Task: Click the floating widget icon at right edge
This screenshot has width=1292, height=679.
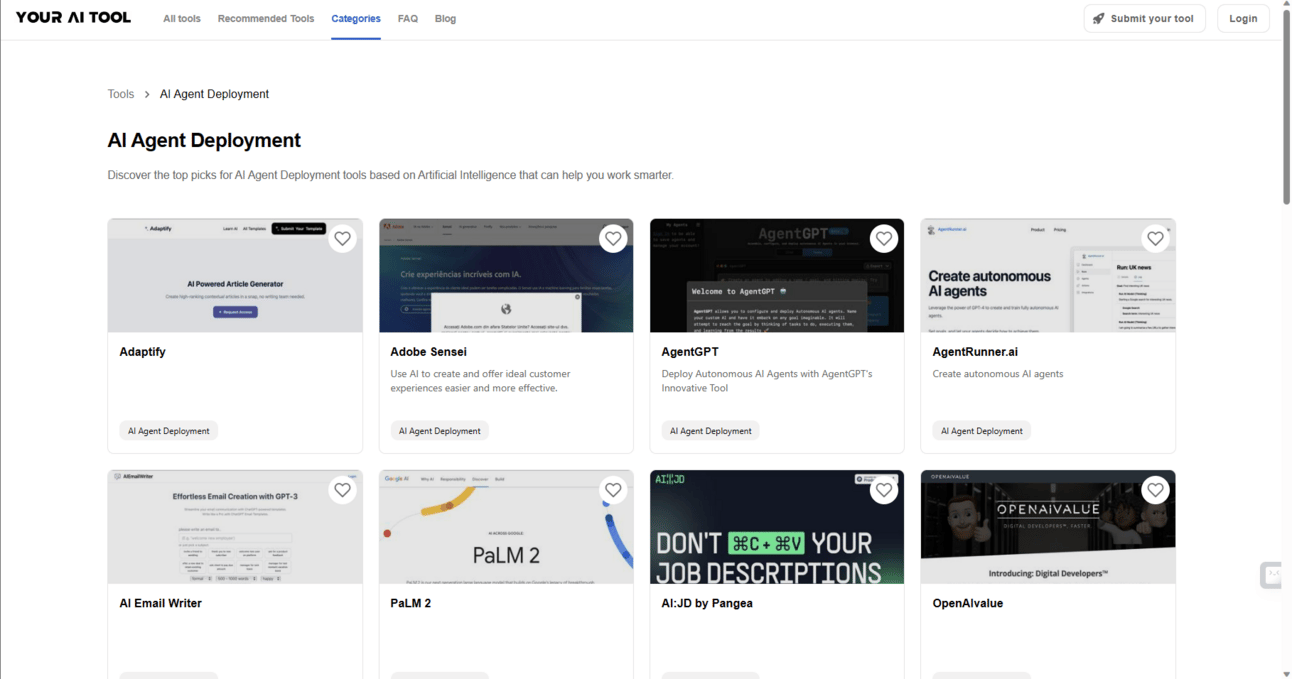Action: [1271, 575]
